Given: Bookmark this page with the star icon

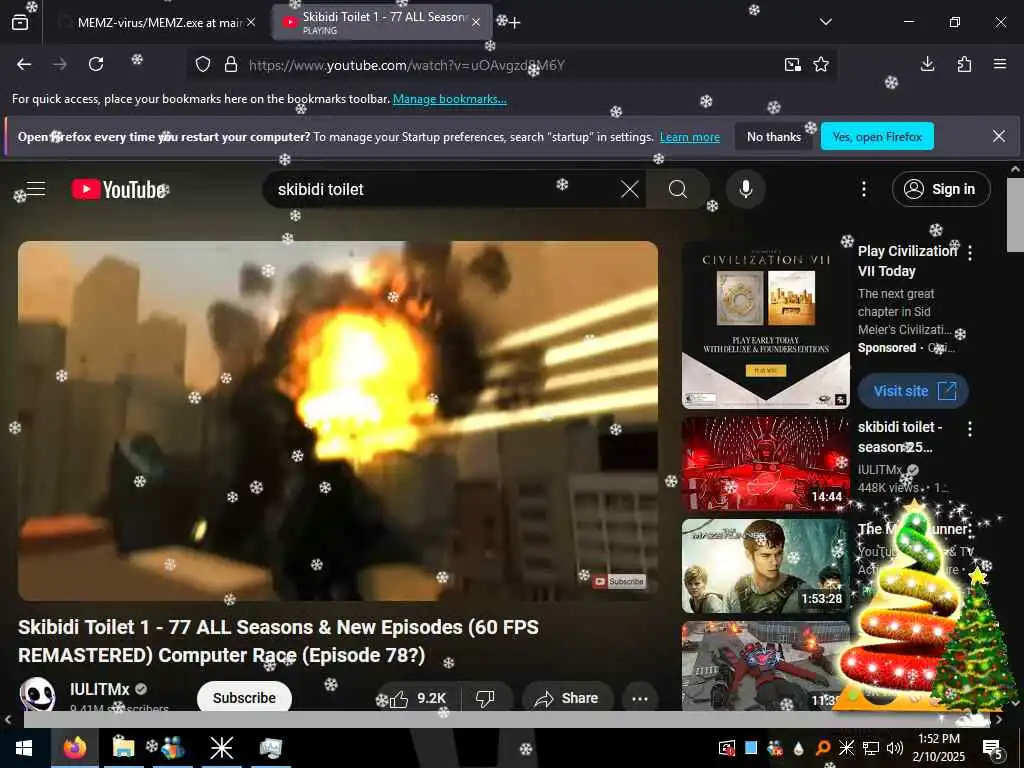Looking at the screenshot, I should (x=821, y=65).
